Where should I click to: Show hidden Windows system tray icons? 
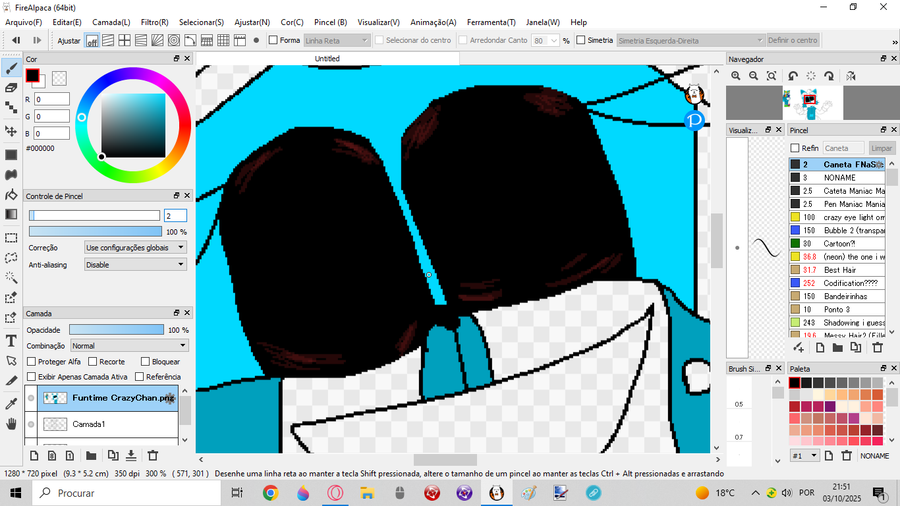point(755,493)
